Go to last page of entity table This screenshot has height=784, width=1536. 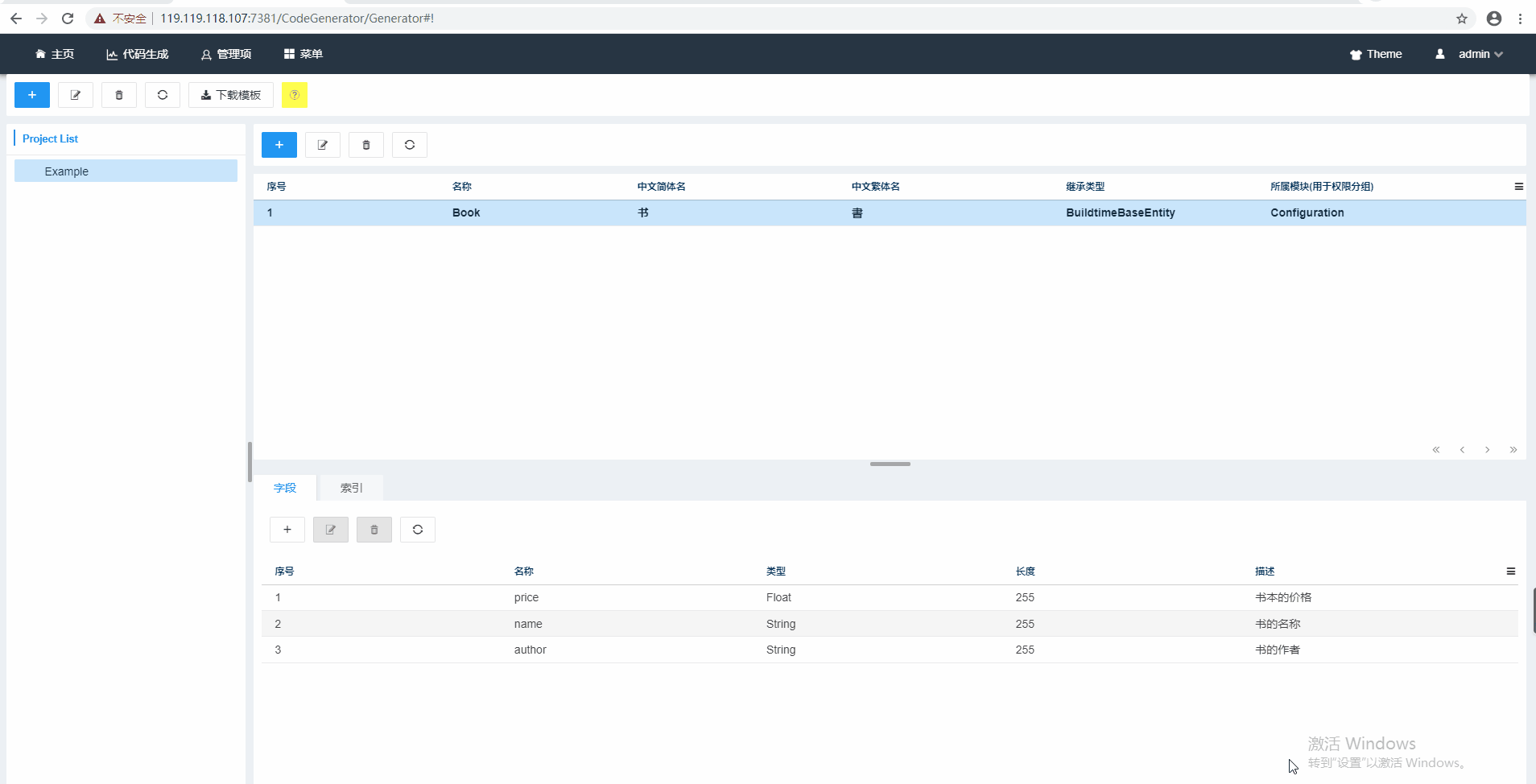click(x=1513, y=450)
